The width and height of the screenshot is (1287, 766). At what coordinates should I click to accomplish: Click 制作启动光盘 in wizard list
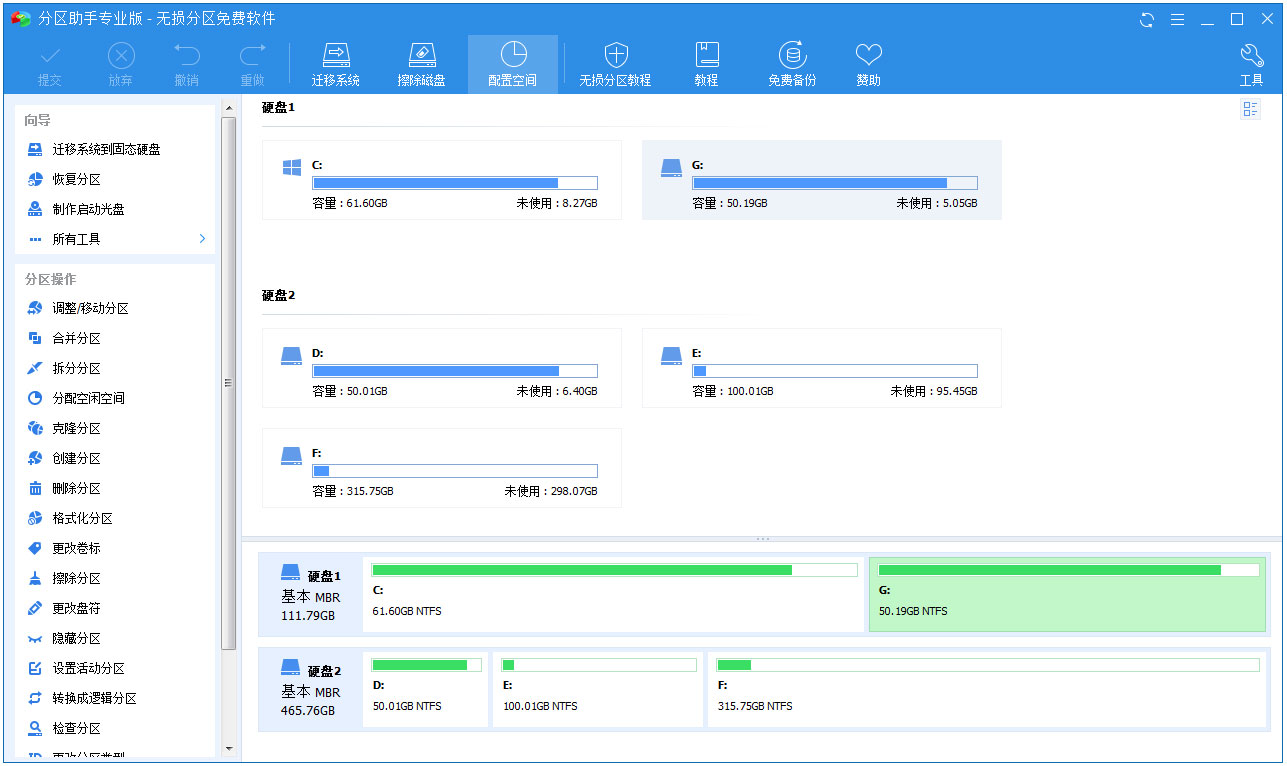(x=88, y=209)
